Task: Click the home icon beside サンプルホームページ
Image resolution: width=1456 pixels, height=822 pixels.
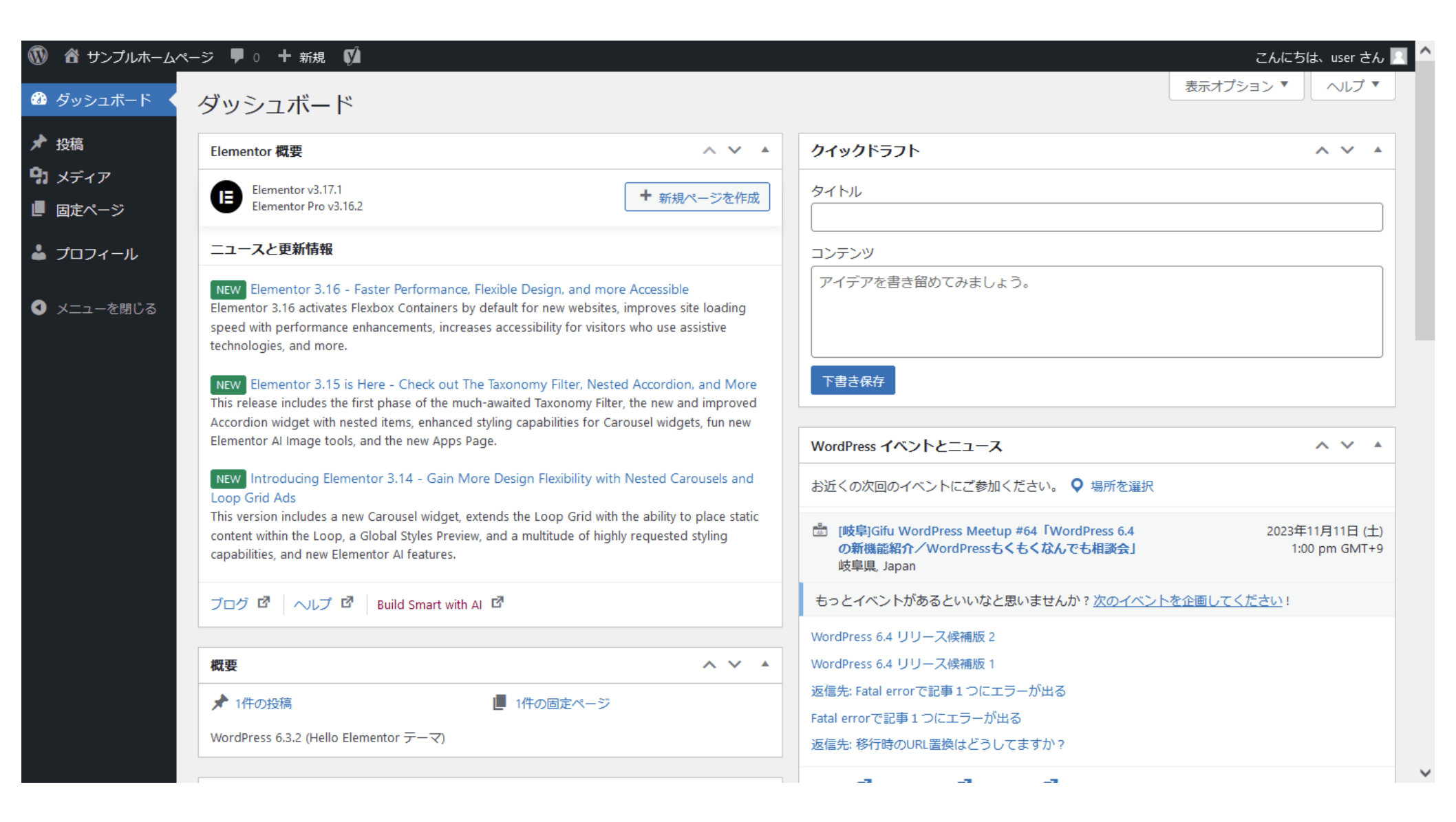Action: 72,56
